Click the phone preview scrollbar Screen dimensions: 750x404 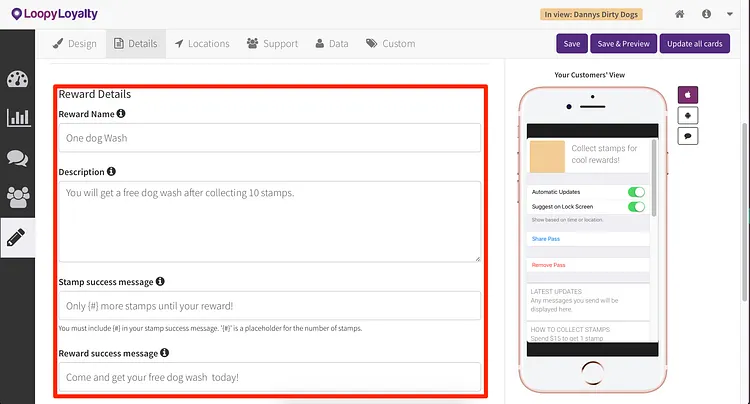click(654, 178)
